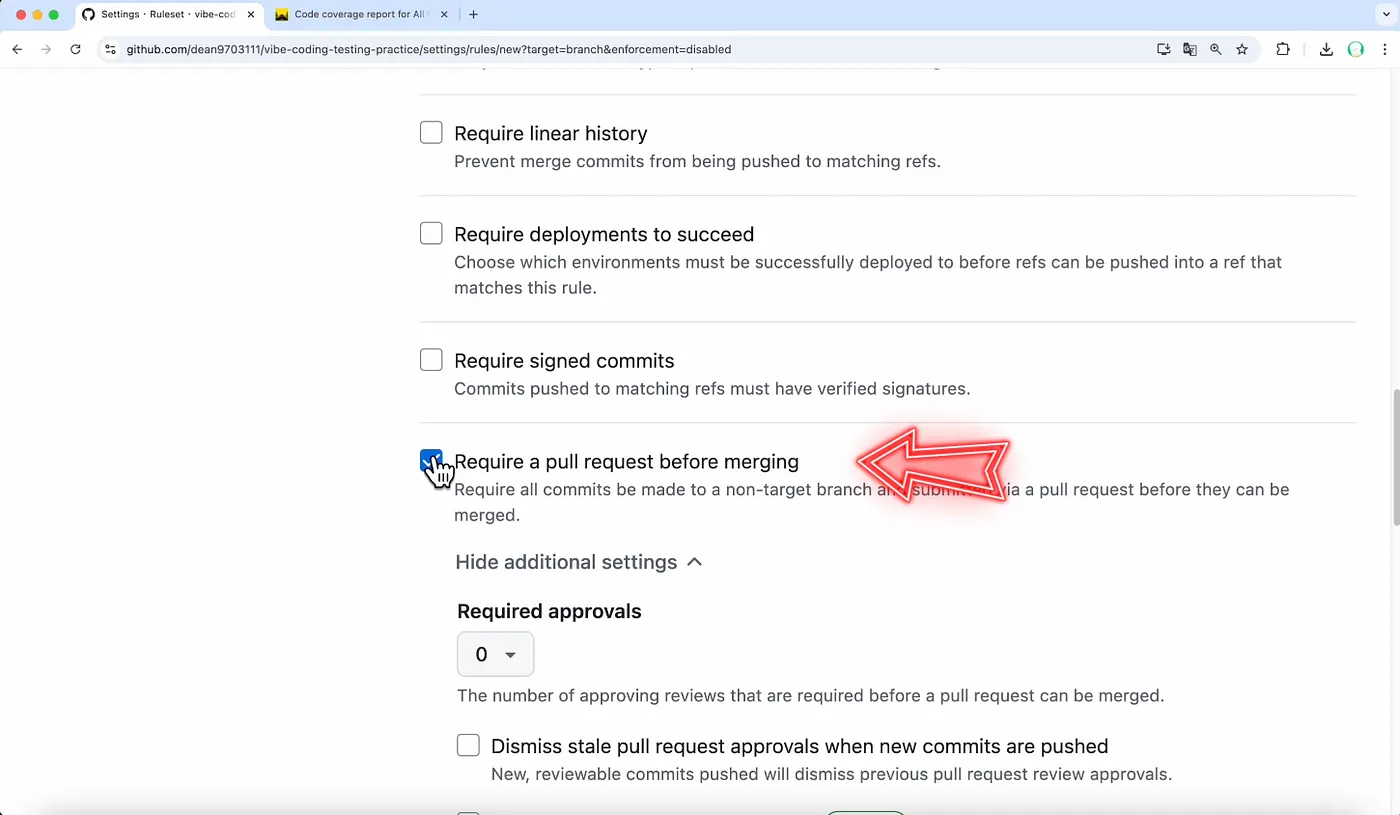The width and height of the screenshot is (1400, 815).
Task: Open the Chrome three-dot menu
Action: pyautogui.click(x=1385, y=49)
